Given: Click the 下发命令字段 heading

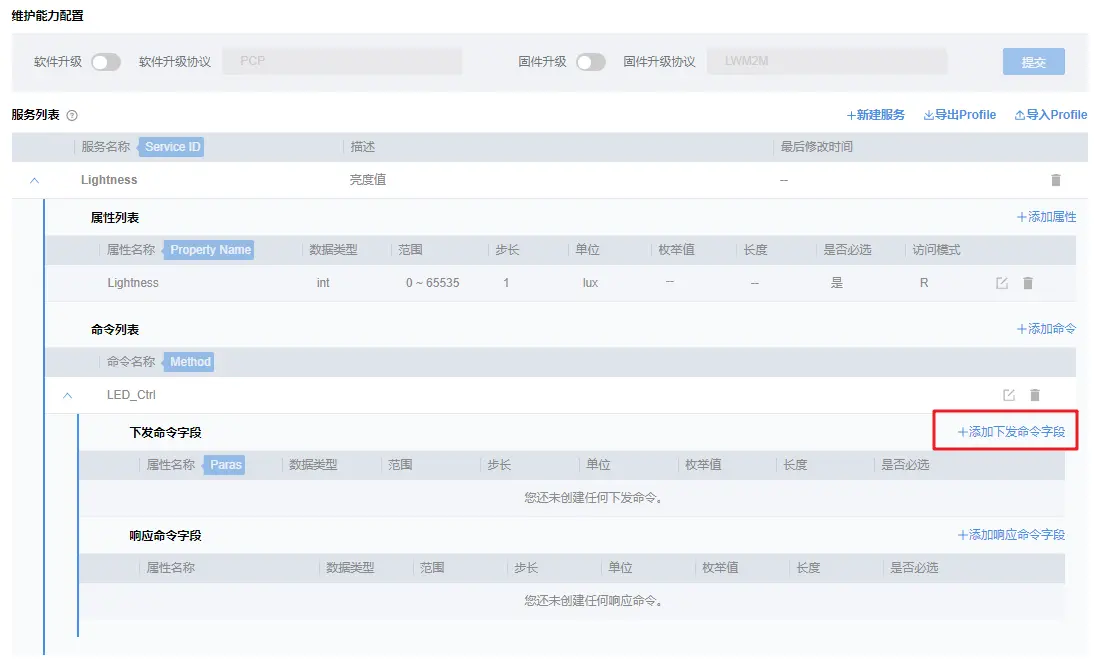Looking at the screenshot, I should [x=165, y=433].
